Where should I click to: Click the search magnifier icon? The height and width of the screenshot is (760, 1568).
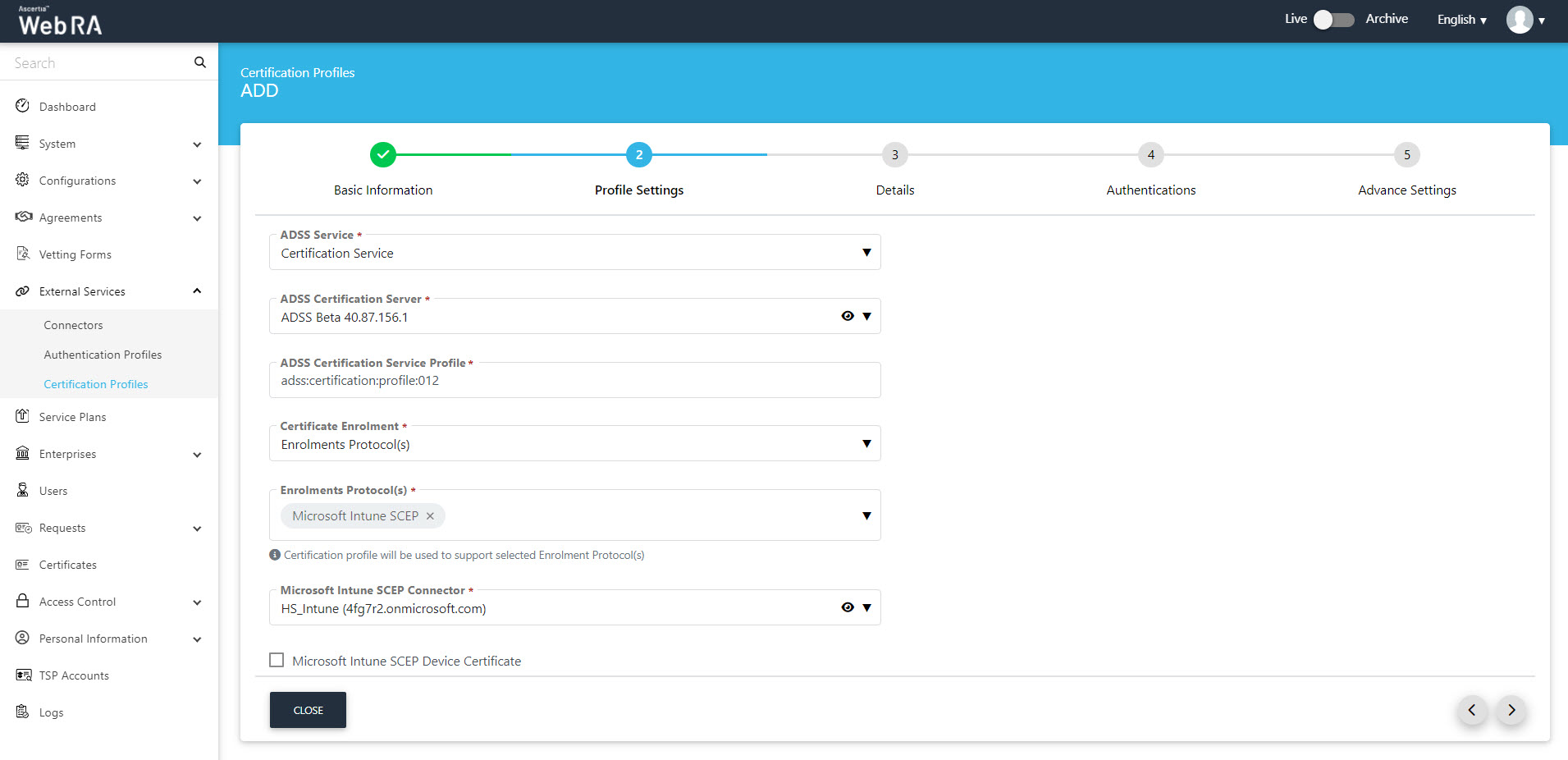pos(199,62)
